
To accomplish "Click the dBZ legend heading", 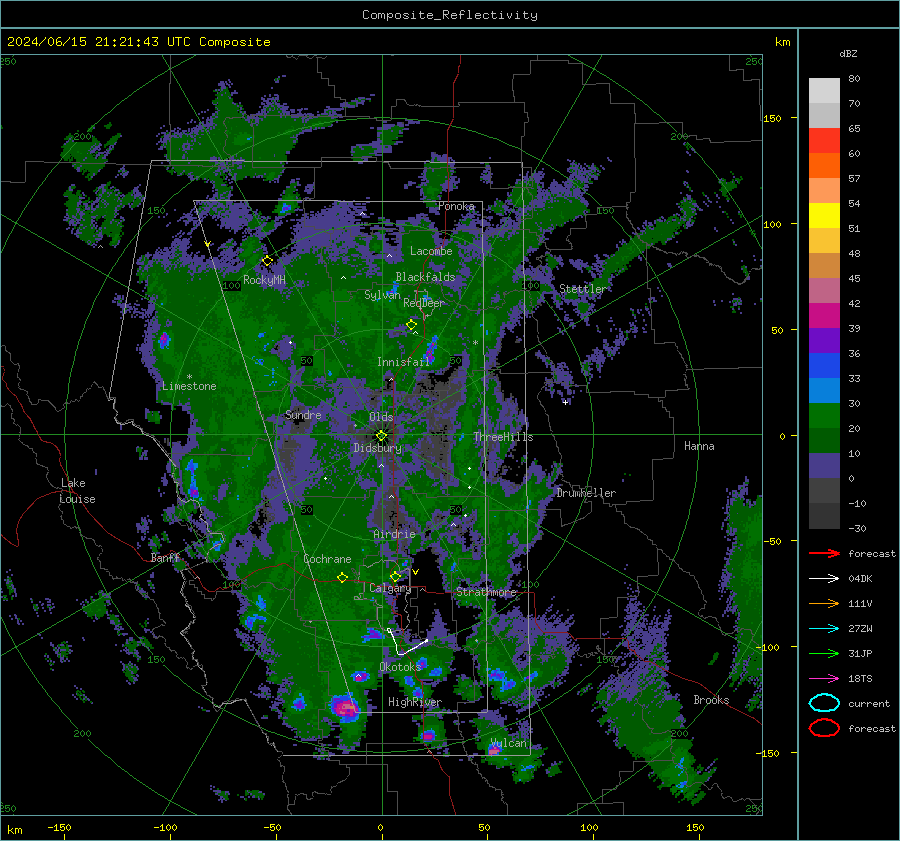I will [848, 53].
